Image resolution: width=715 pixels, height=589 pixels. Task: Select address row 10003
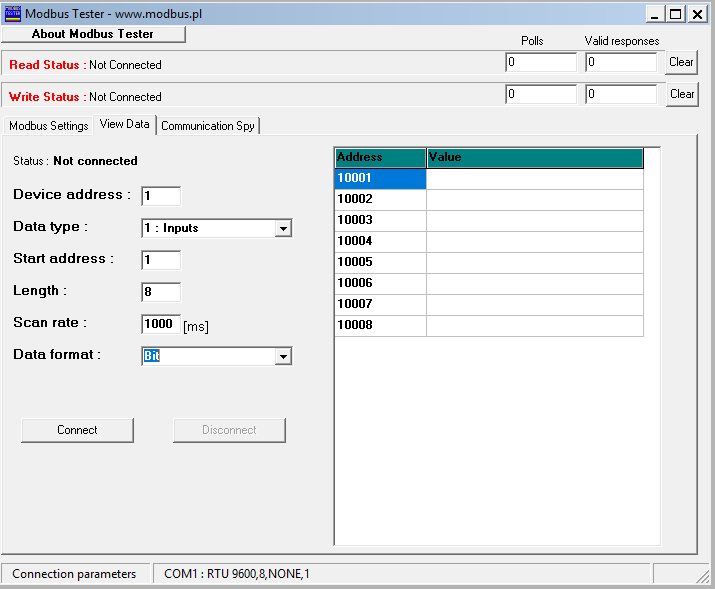[x=380, y=221]
